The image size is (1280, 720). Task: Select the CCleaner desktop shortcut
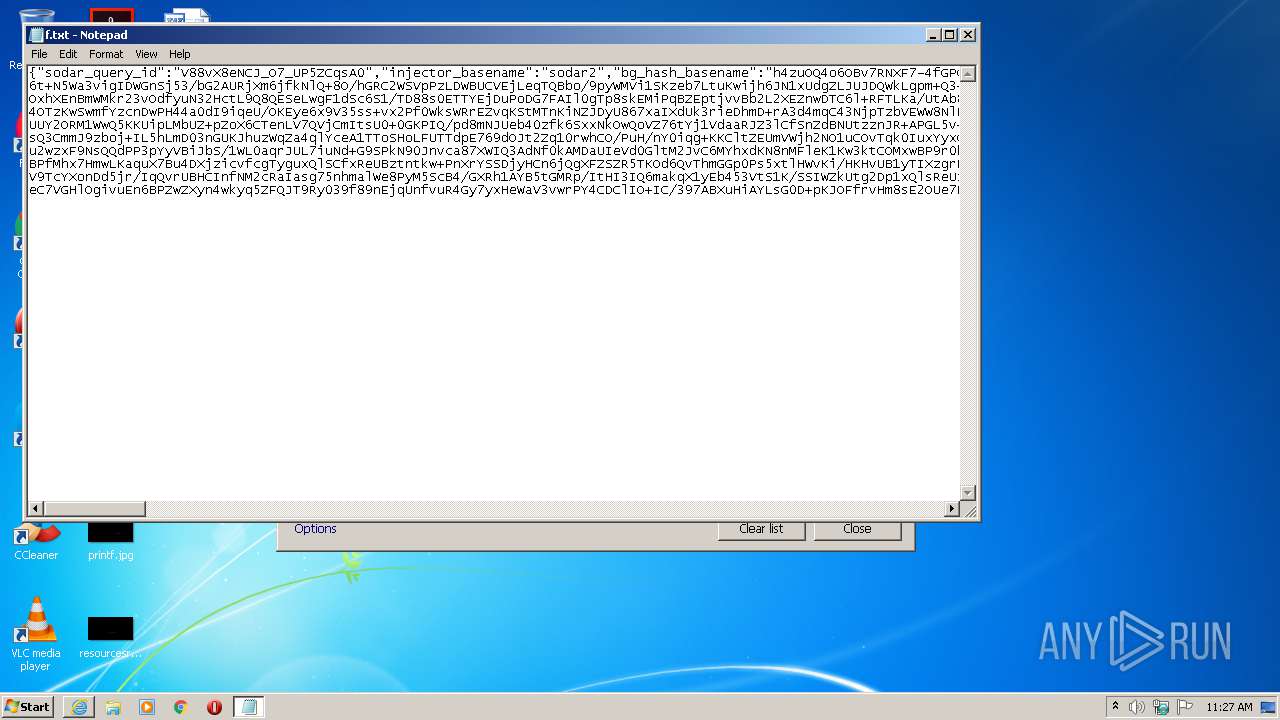(x=36, y=541)
